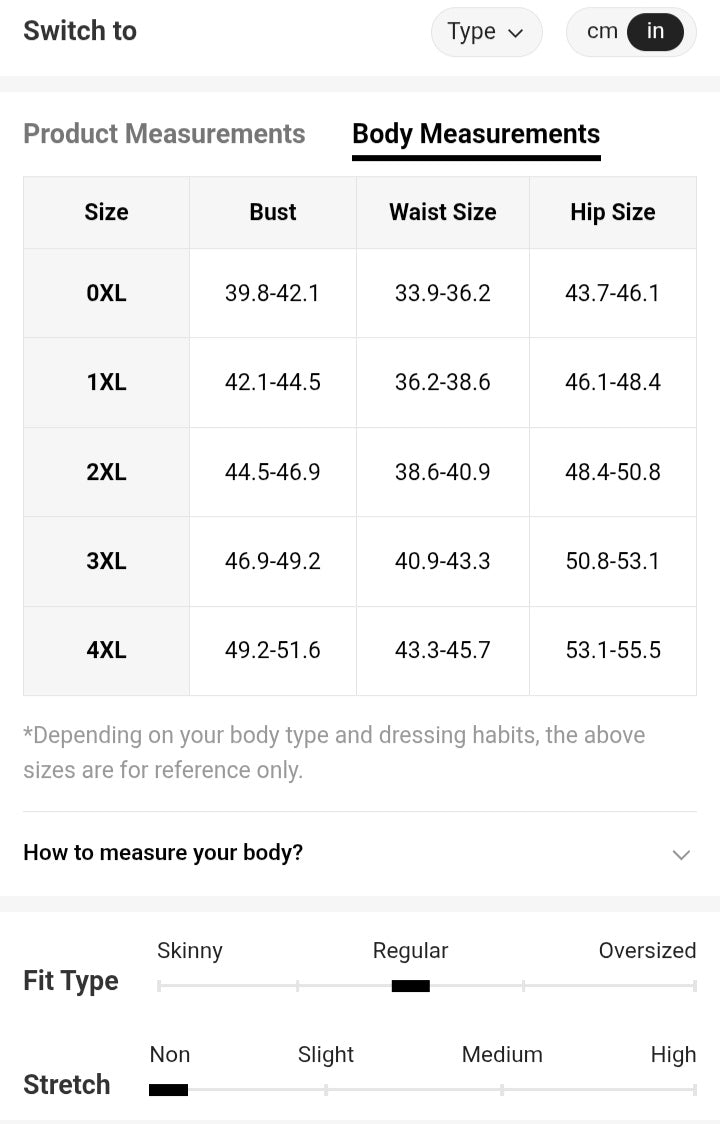The height and width of the screenshot is (1124, 720).
Task: Select the 2XL size row label
Action: pyautogui.click(x=106, y=472)
